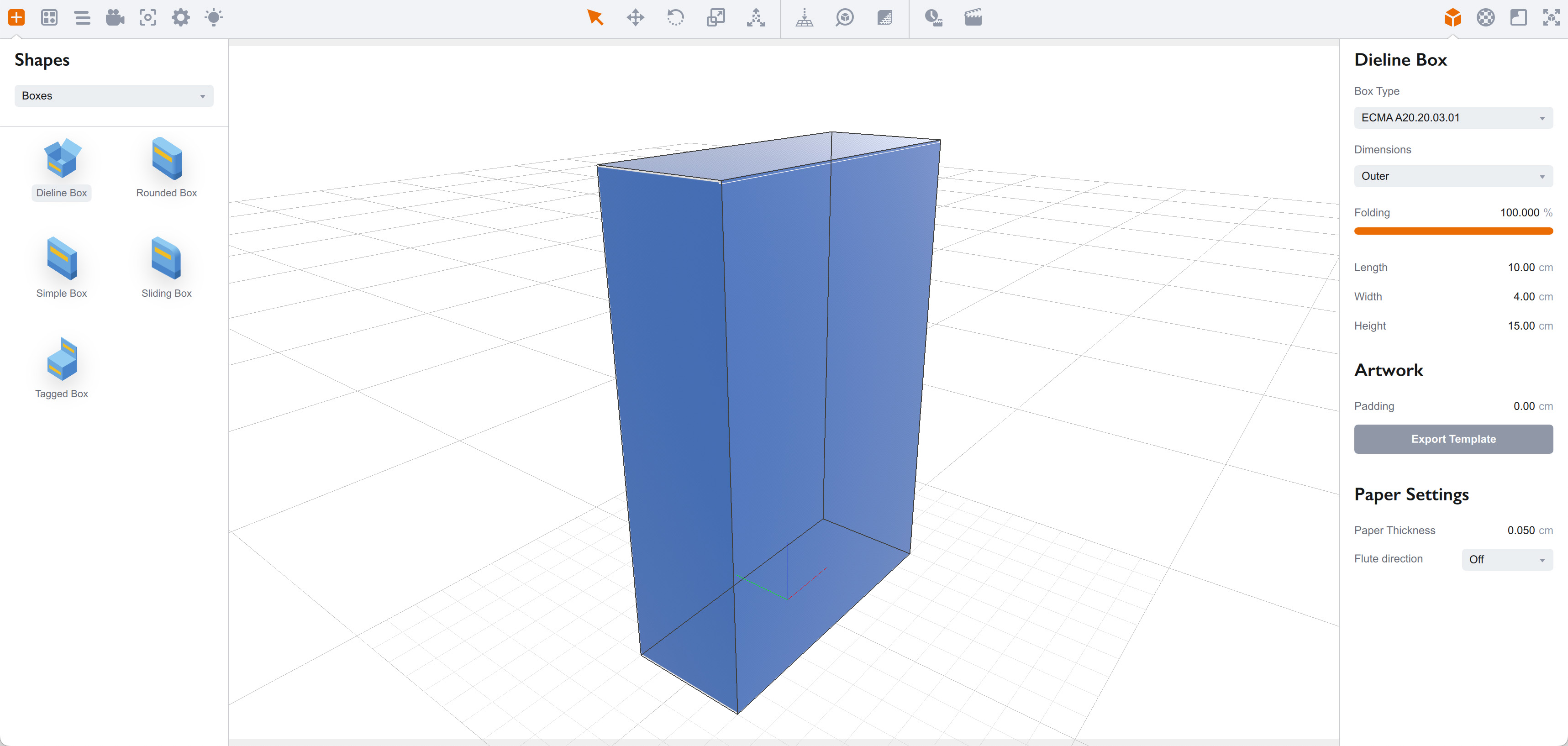This screenshot has width=1568, height=746.
Task: Expand the Box Type ECMA dropdown
Action: 1453,117
